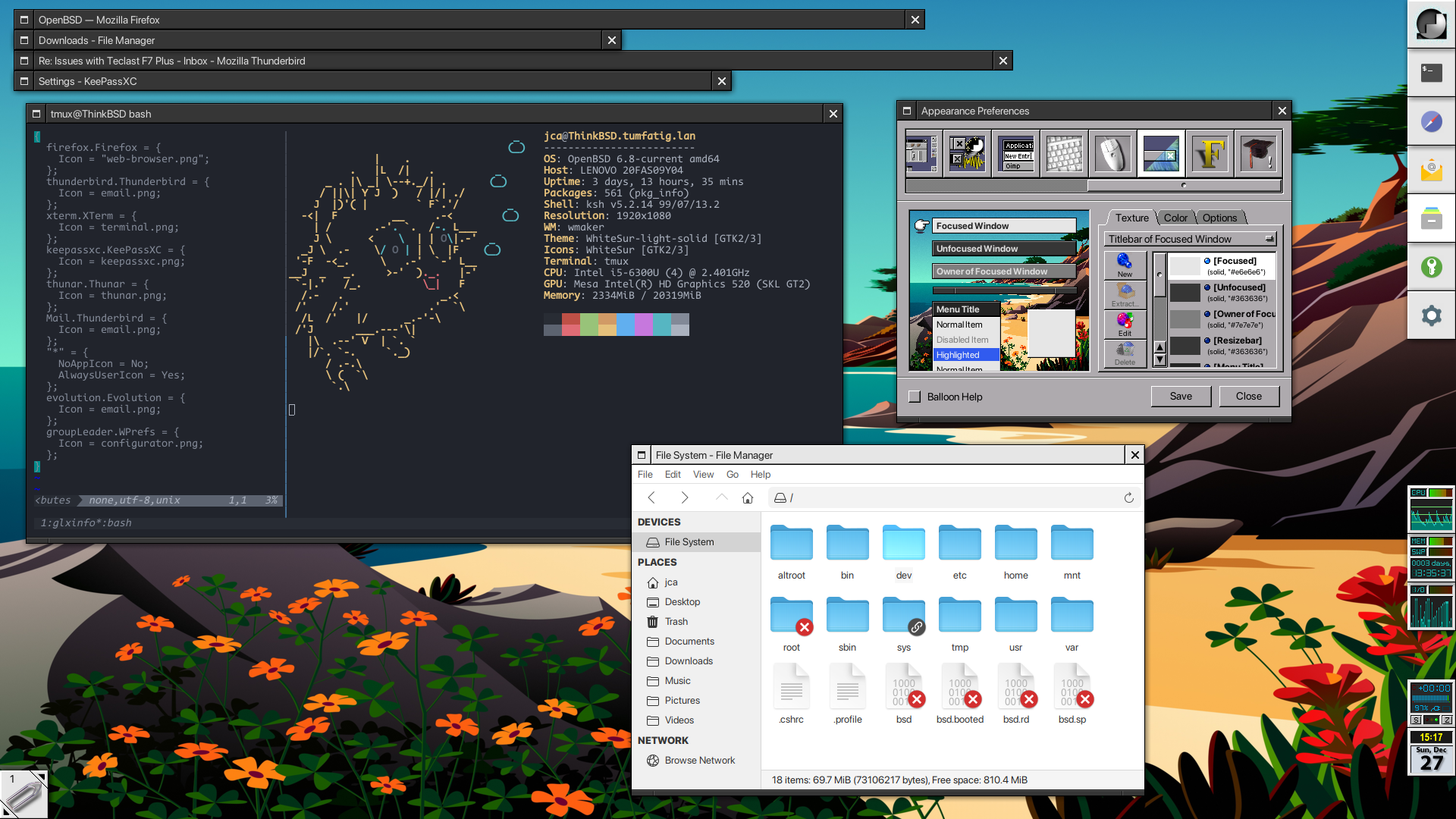Image resolution: width=1456 pixels, height=819 pixels.
Task: Select the golden F font configuration icon
Action: [x=1210, y=154]
